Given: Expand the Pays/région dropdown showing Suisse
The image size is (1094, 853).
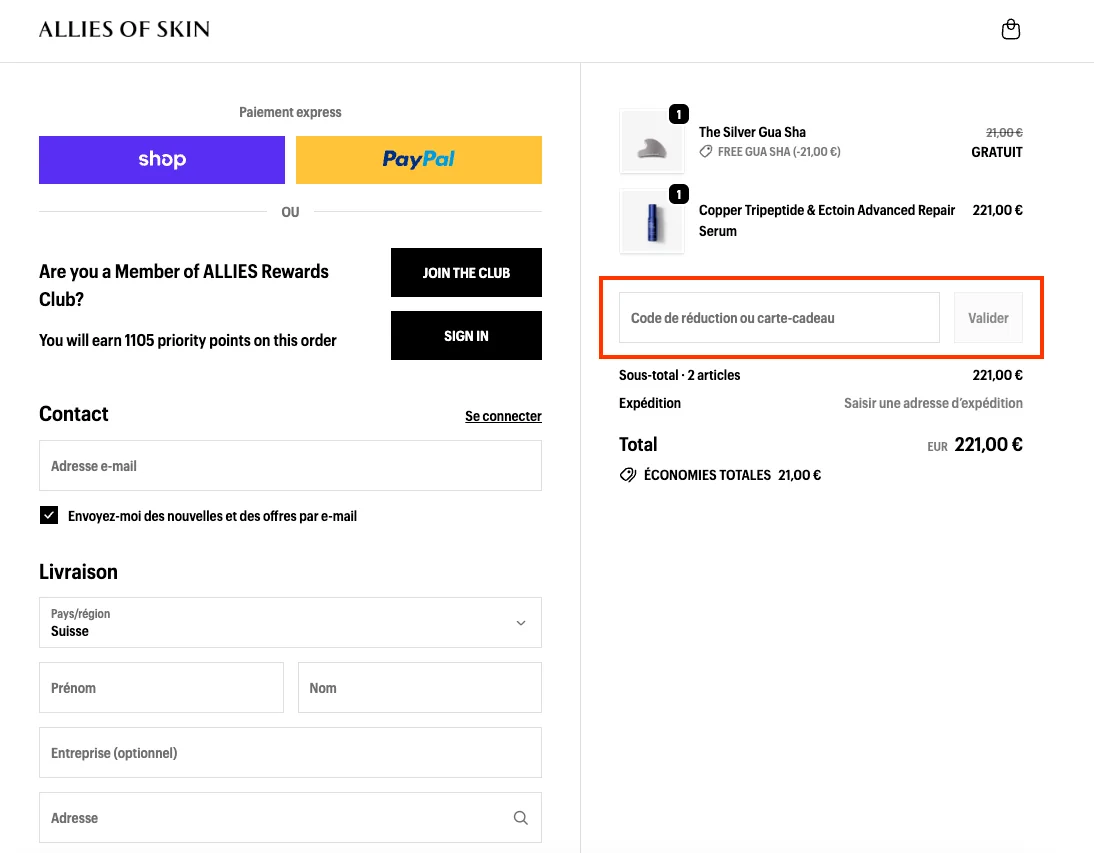Looking at the screenshot, I should pyautogui.click(x=290, y=622).
